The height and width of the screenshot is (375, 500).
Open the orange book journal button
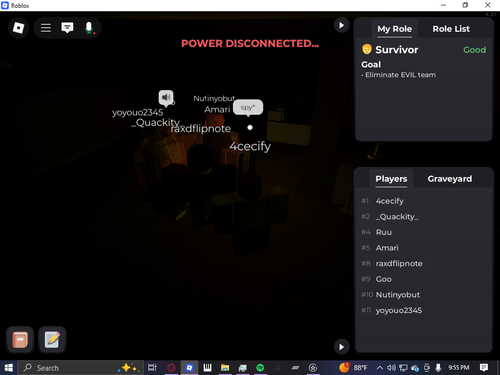click(x=20, y=340)
